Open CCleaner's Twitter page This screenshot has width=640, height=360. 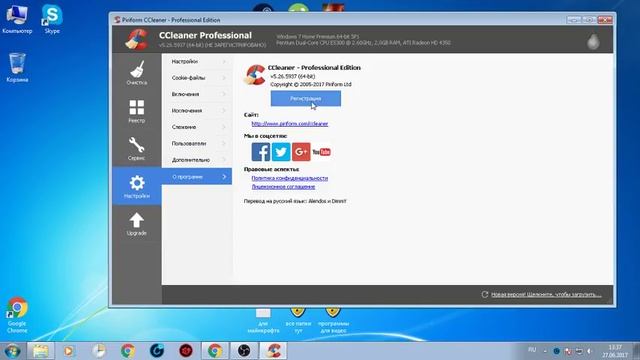tap(281, 152)
